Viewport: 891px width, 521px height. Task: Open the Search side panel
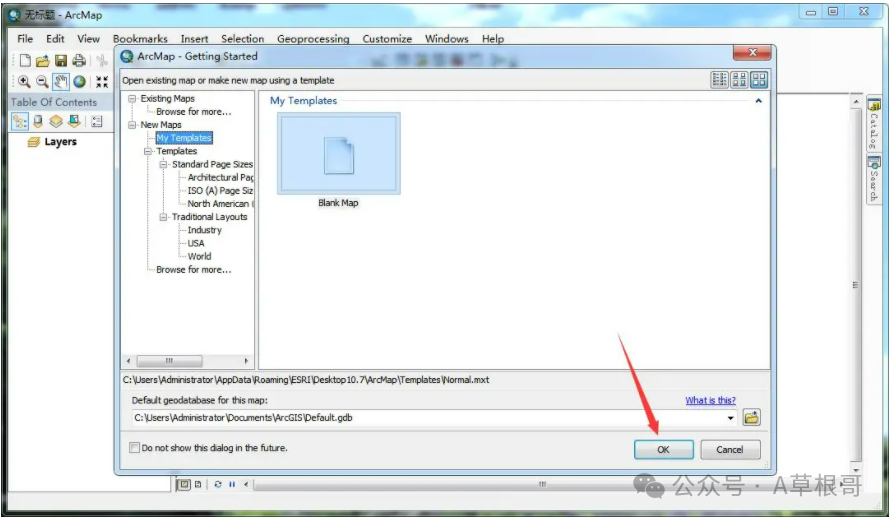pyautogui.click(x=874, y=180)
